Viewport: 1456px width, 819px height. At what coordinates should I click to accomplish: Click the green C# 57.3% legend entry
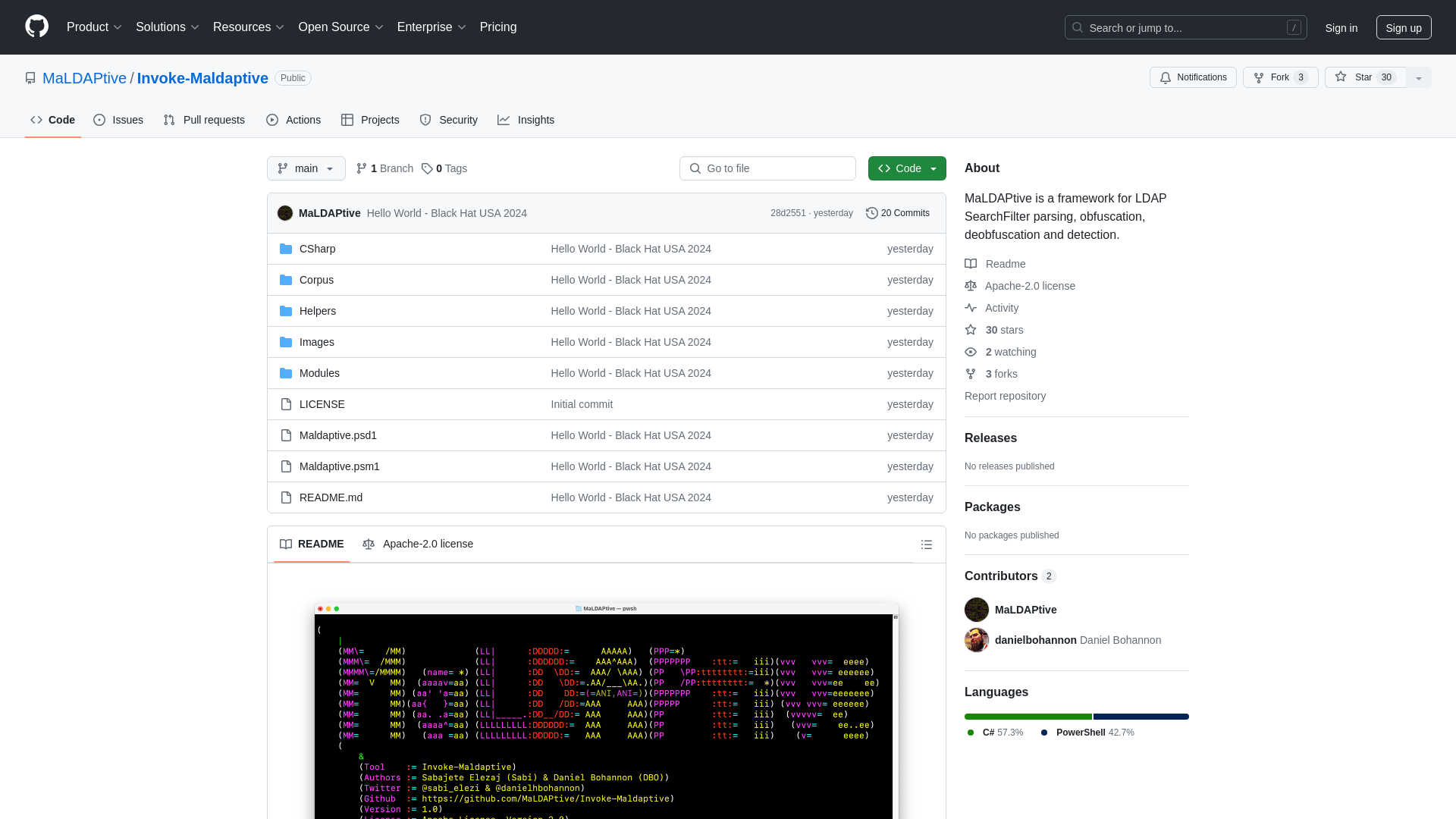point(995,733)
